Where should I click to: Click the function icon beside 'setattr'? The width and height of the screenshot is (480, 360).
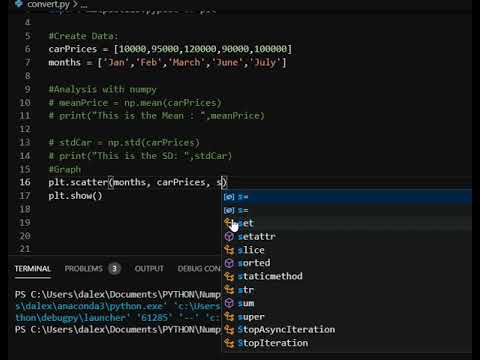click(229, 237)
